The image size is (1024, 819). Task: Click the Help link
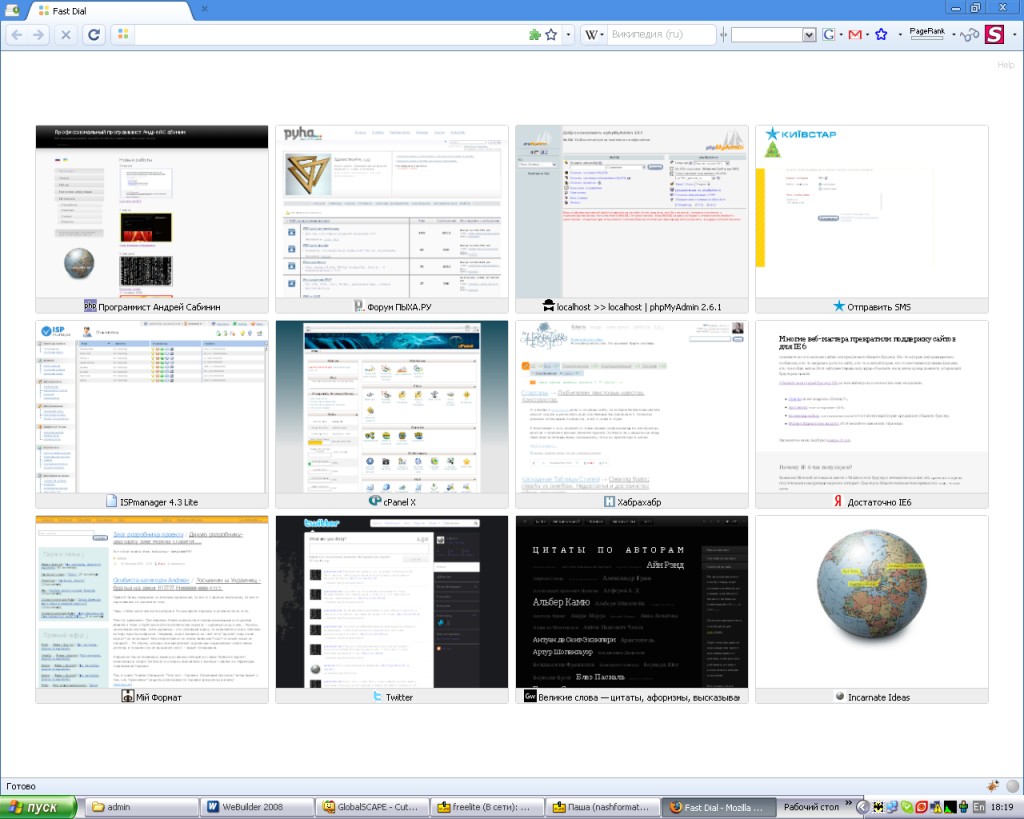pos(1005,66)
